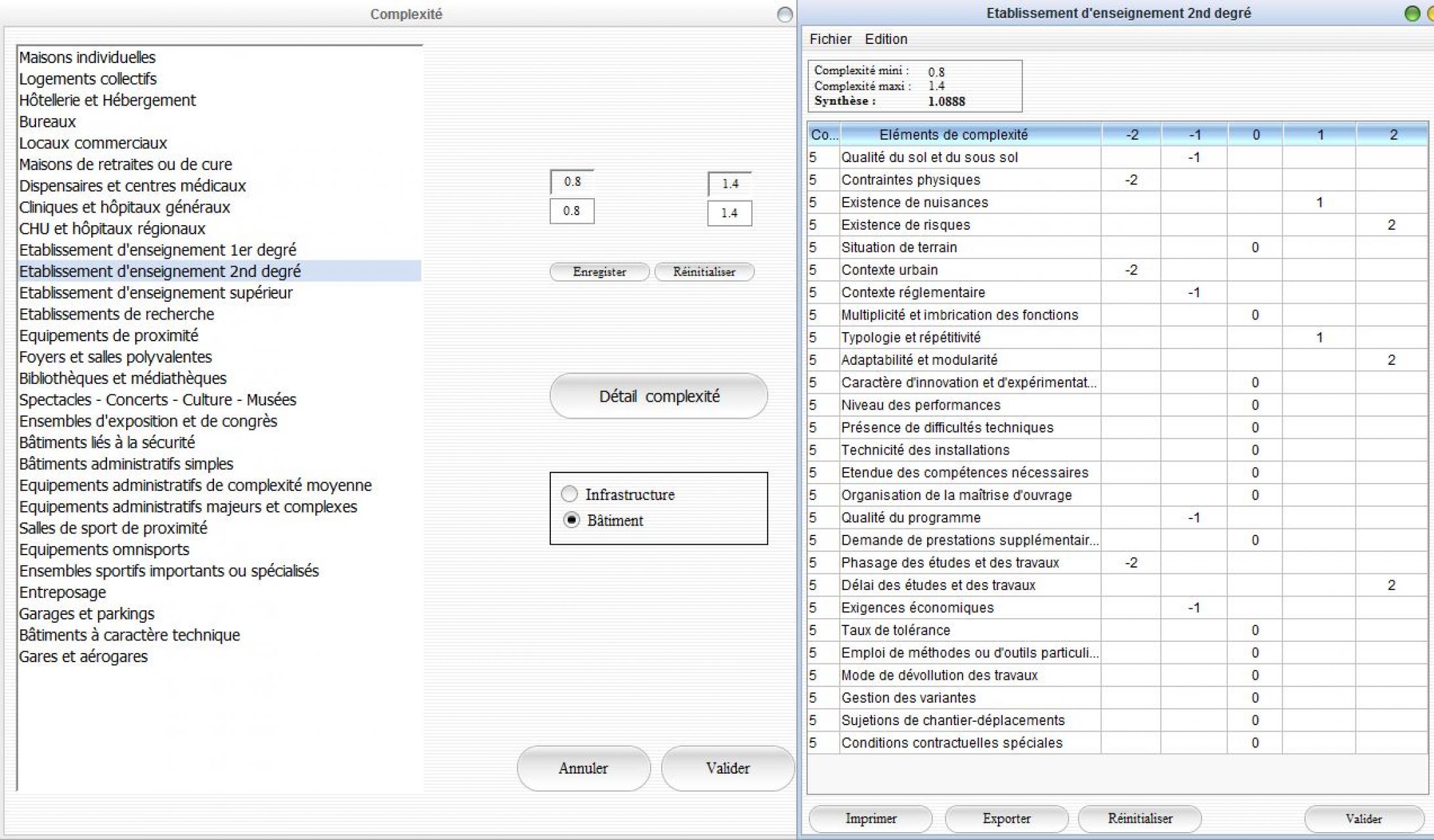Click Valider in the Etablissement window

[x=1364, y=818]
